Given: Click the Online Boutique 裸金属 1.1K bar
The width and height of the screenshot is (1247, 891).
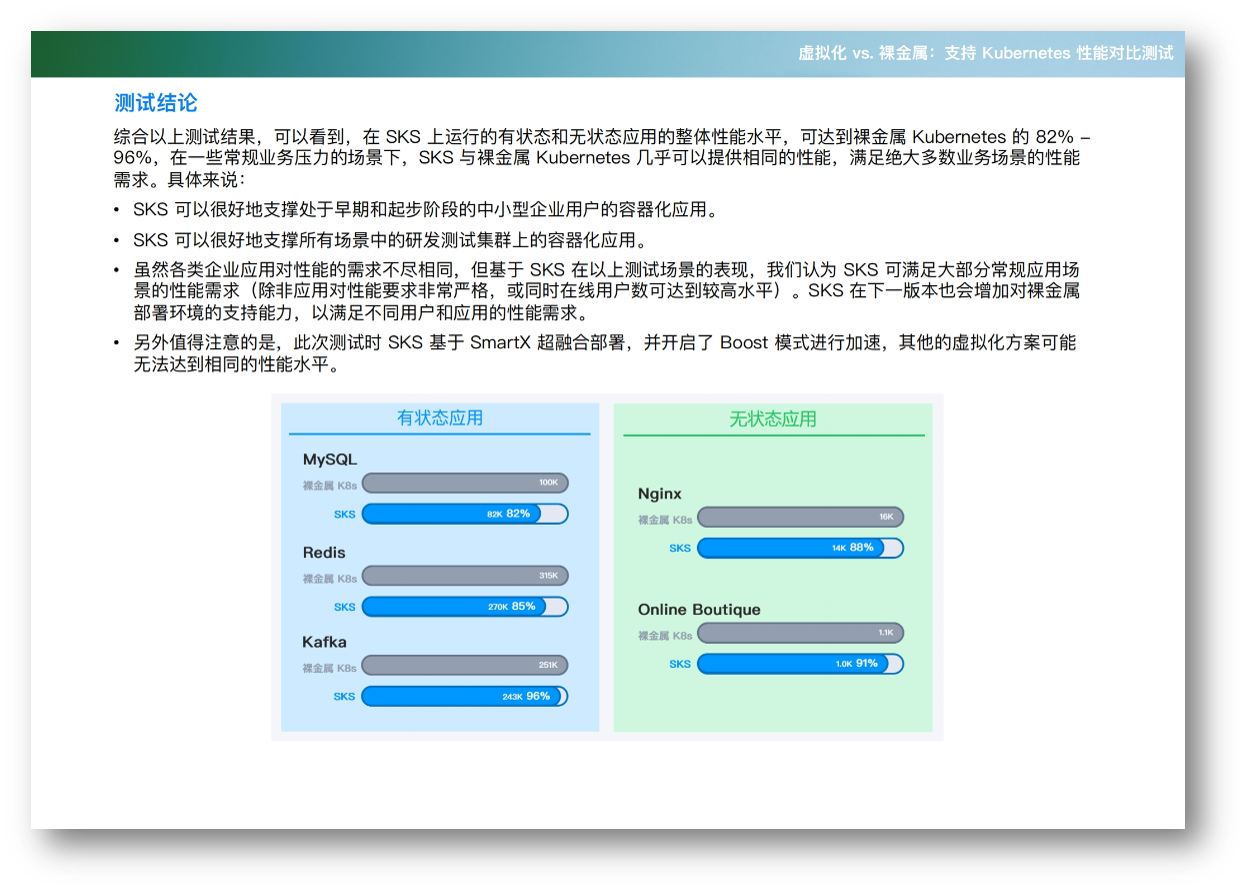Looking at the screenshot, I should 800,633.
